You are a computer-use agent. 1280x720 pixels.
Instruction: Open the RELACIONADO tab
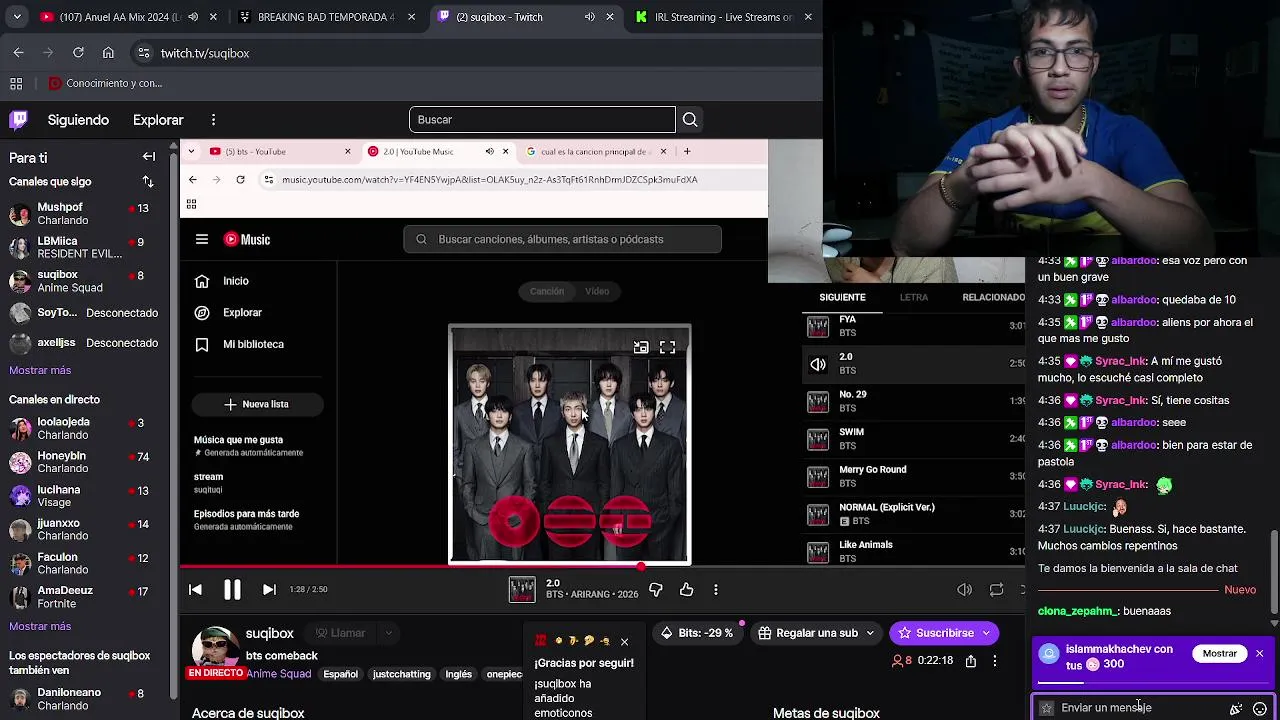(993, 297)
